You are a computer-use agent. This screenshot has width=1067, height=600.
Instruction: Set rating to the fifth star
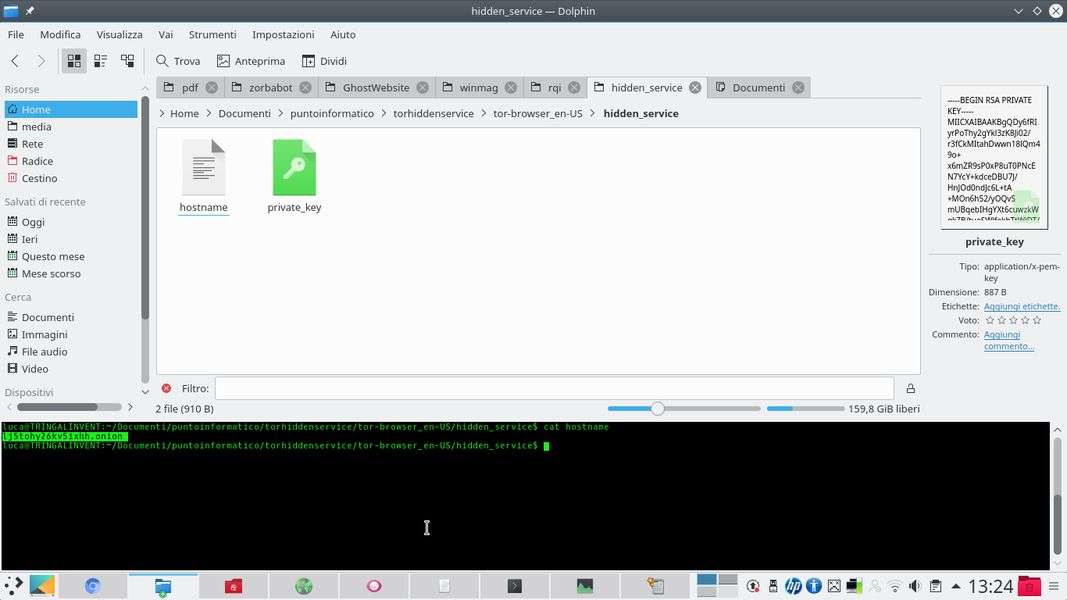click(x=1036, y=320)
